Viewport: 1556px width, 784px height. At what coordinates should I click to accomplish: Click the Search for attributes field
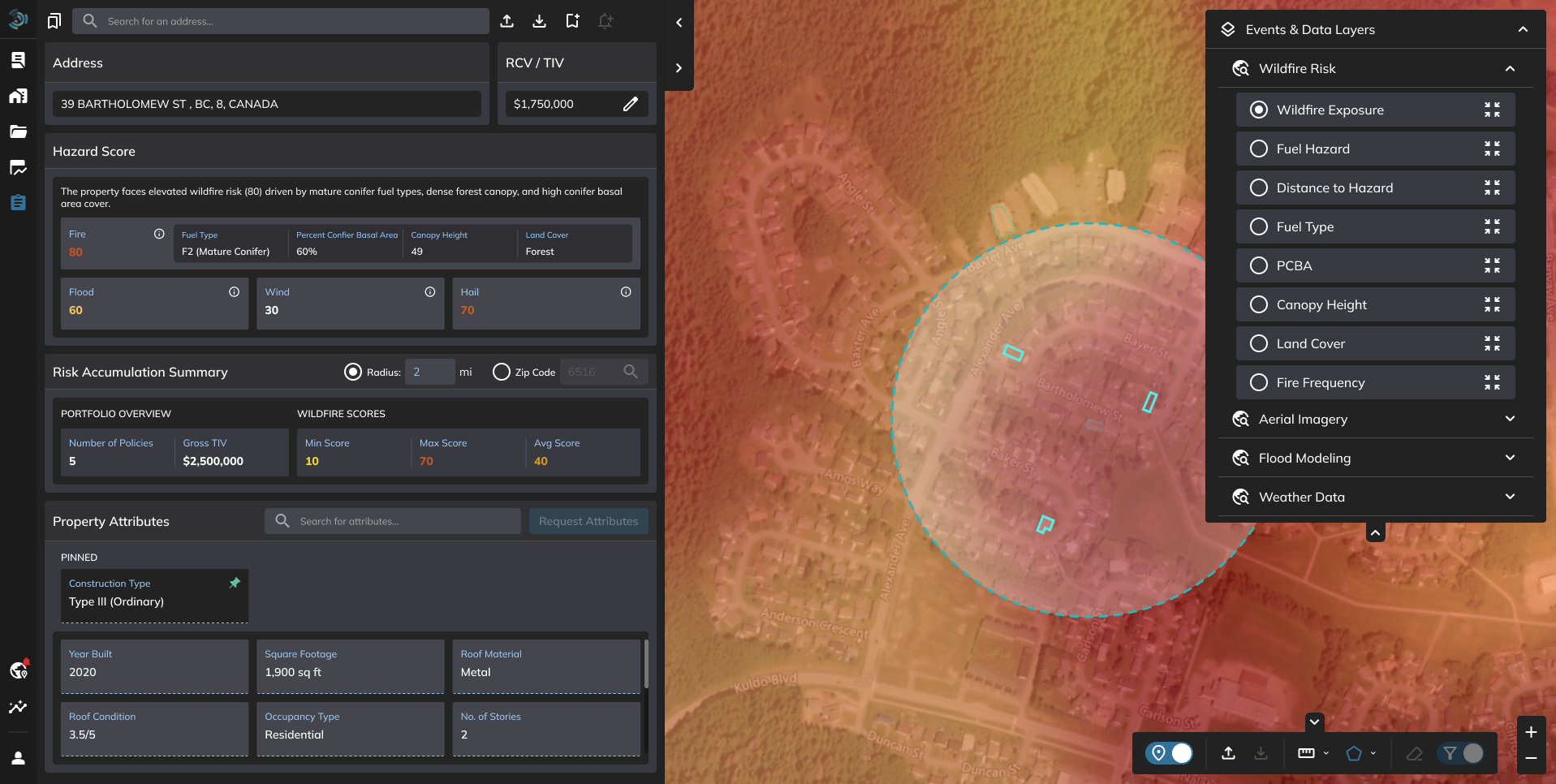pos(393,521)
